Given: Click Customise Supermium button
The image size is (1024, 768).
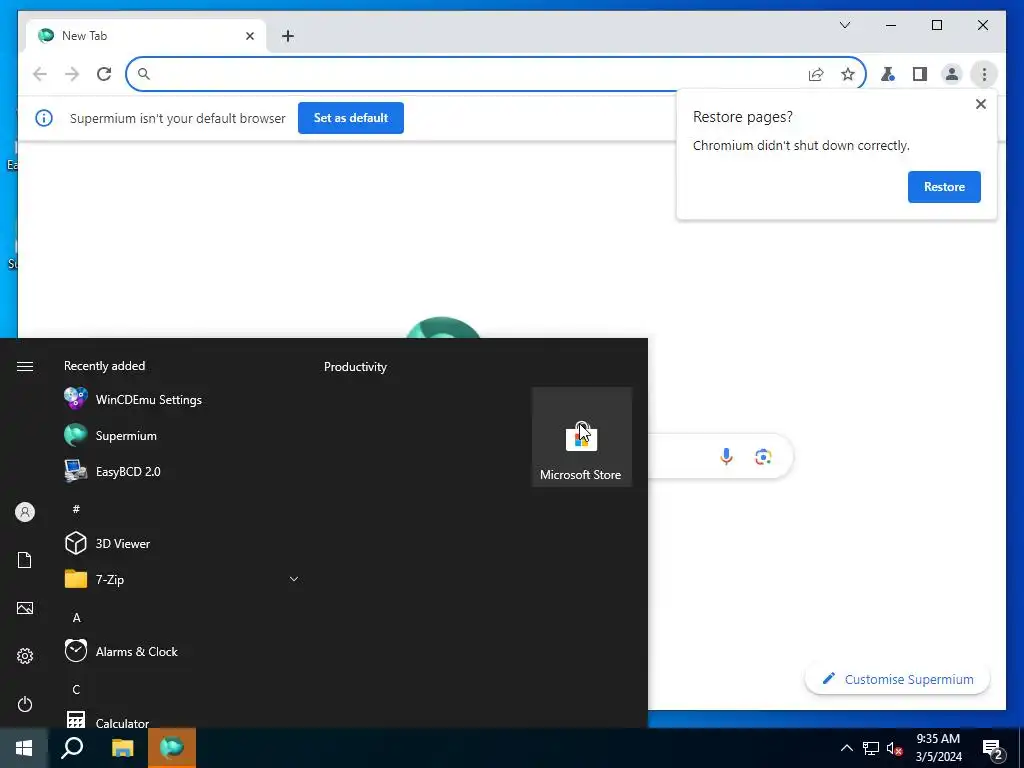Looking at the screenshot, I should pyautogui.click(x=897, y=679).
